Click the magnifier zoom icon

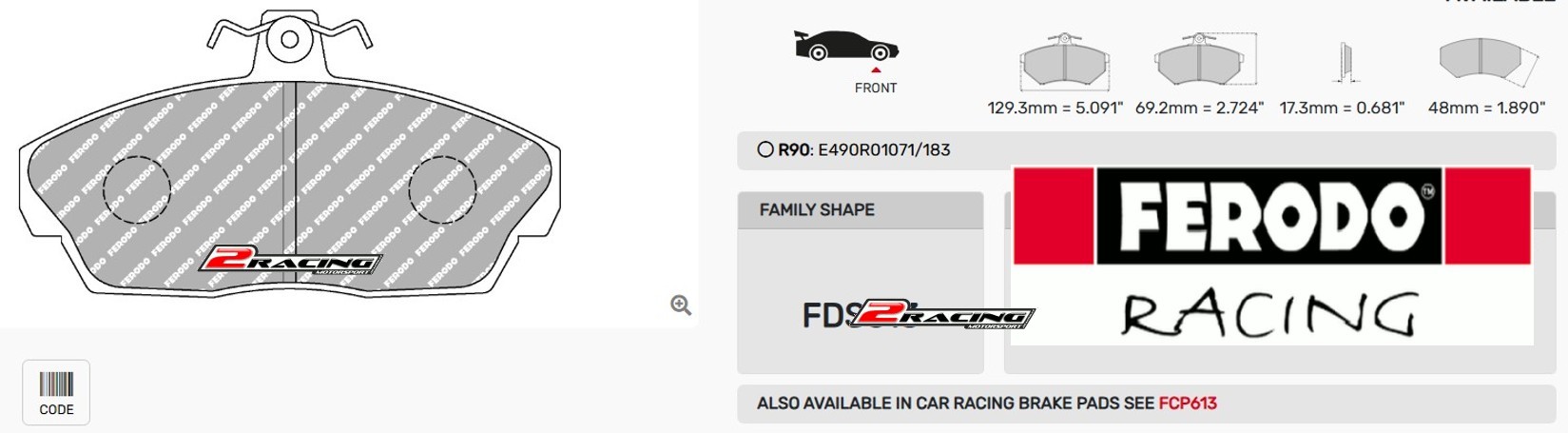pyautogui.click(x=681, y=305)
